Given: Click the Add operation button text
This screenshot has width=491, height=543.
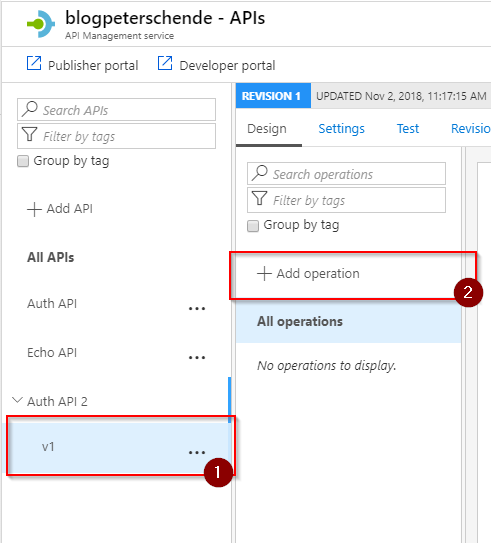Looking at the screenshot, I should point(318,274).
